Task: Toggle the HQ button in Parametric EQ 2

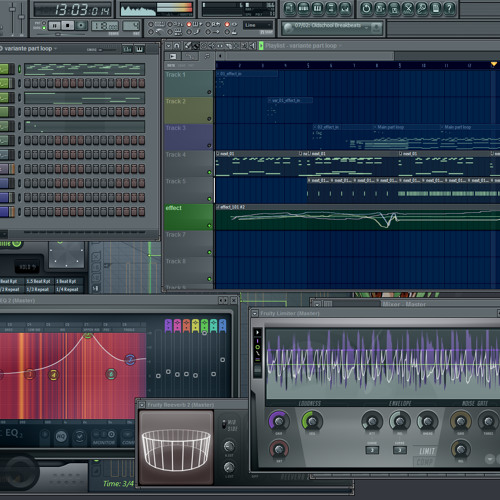Action: click(61, 436)
